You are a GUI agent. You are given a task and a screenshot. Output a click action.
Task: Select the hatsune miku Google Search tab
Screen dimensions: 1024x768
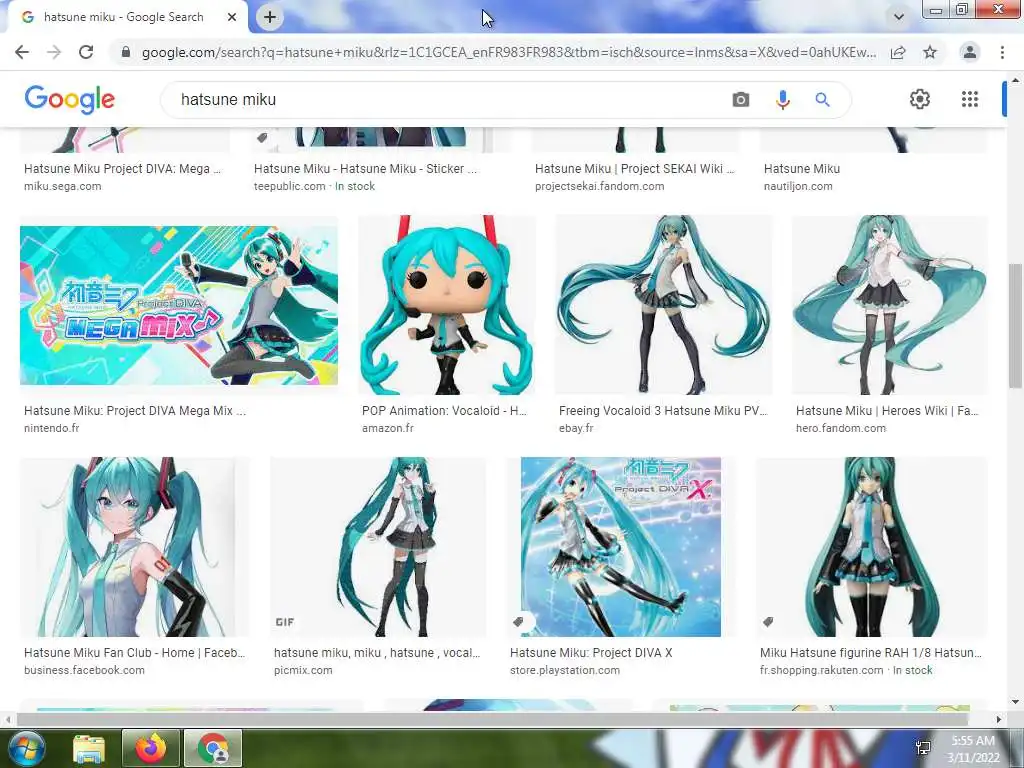click(123, 17)
